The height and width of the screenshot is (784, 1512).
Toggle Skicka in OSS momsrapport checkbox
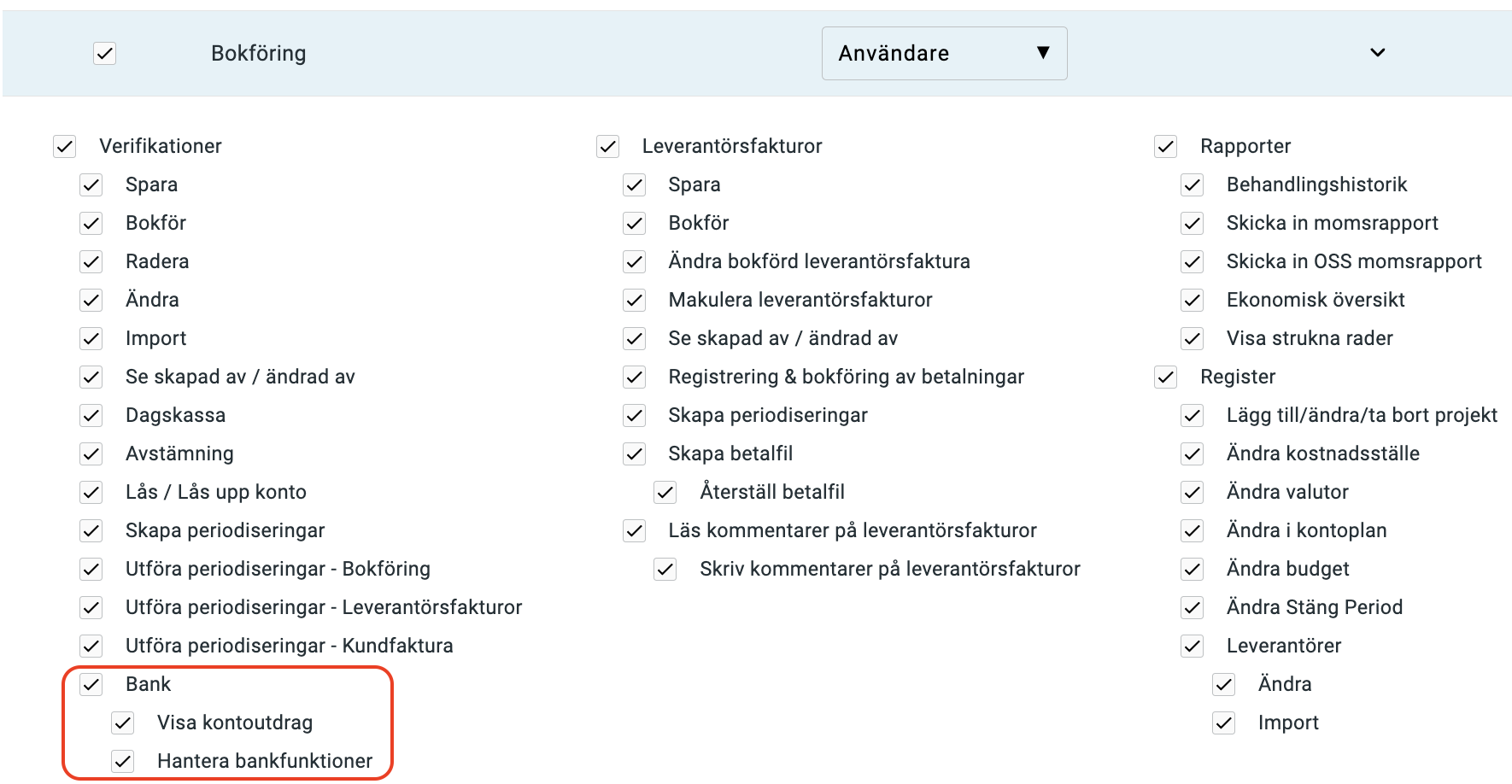tap(1192, 261)
